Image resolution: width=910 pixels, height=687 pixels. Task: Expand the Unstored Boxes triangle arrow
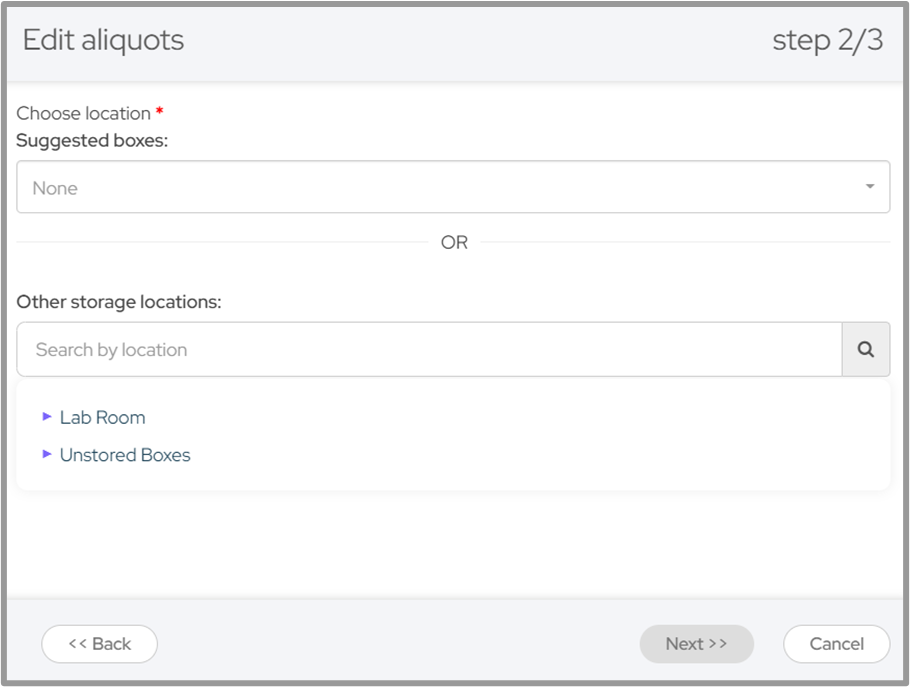(47, 454)
